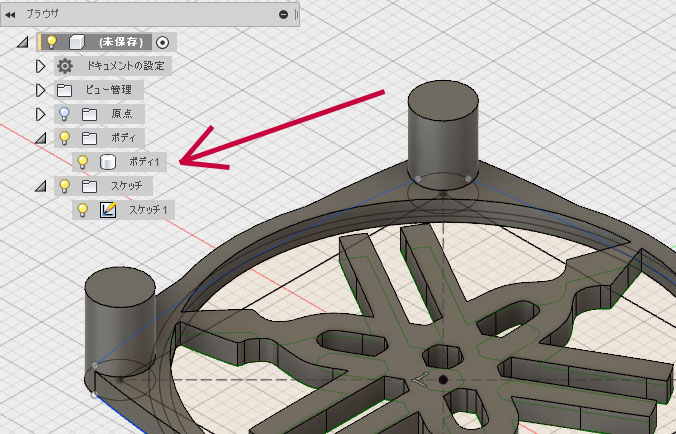Collapse the ブラウザ panel with minus button
Viewport: 676px width, 434px height.
[x=284, y=15]
